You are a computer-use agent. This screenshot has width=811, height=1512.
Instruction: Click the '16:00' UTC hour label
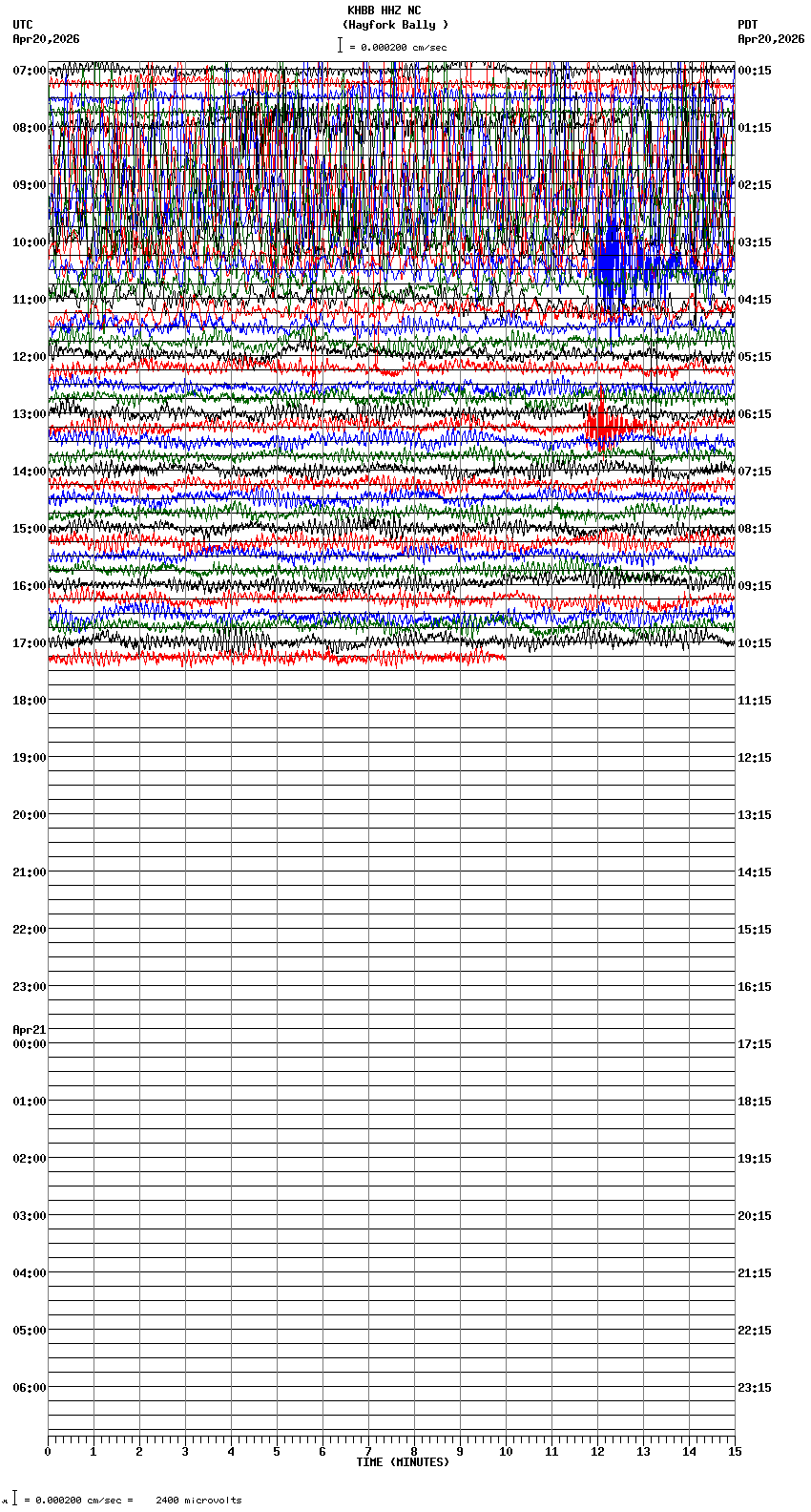30,586
